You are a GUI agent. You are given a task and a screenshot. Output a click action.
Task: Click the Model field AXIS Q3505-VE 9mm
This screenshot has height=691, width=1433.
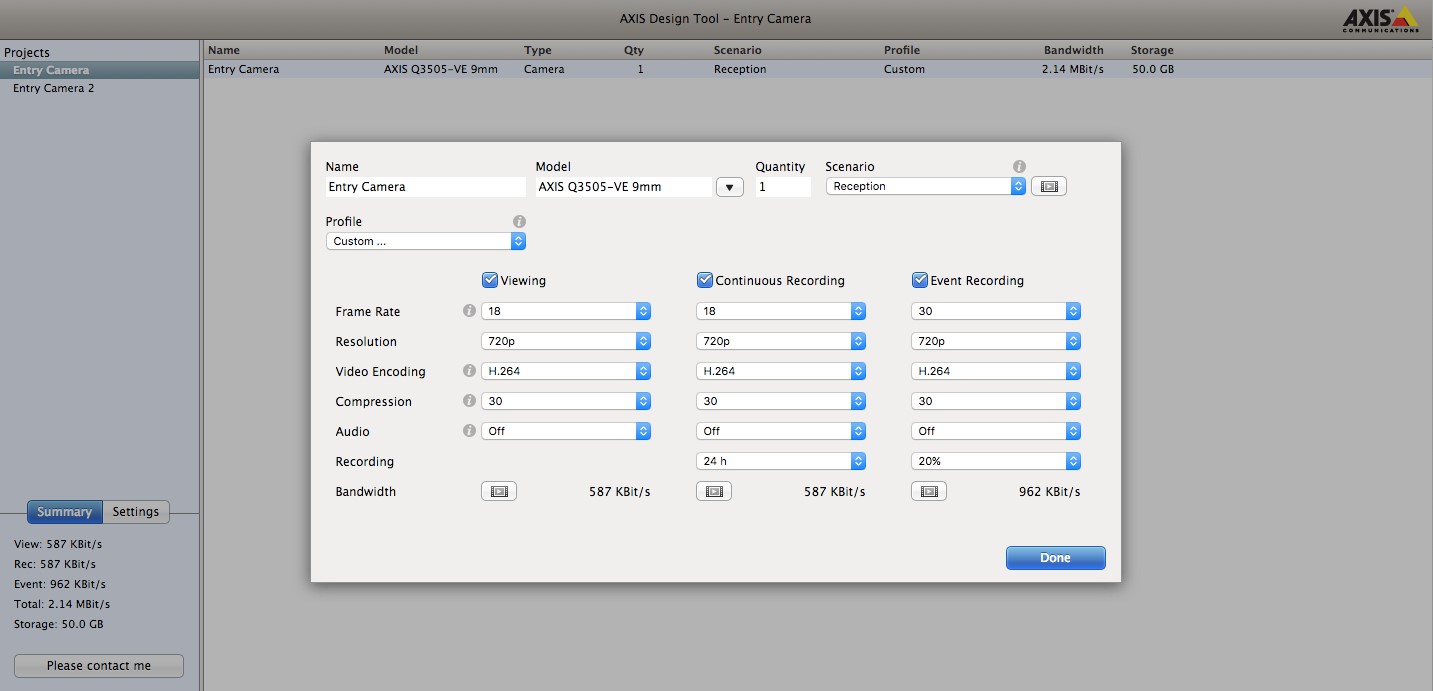624,187
